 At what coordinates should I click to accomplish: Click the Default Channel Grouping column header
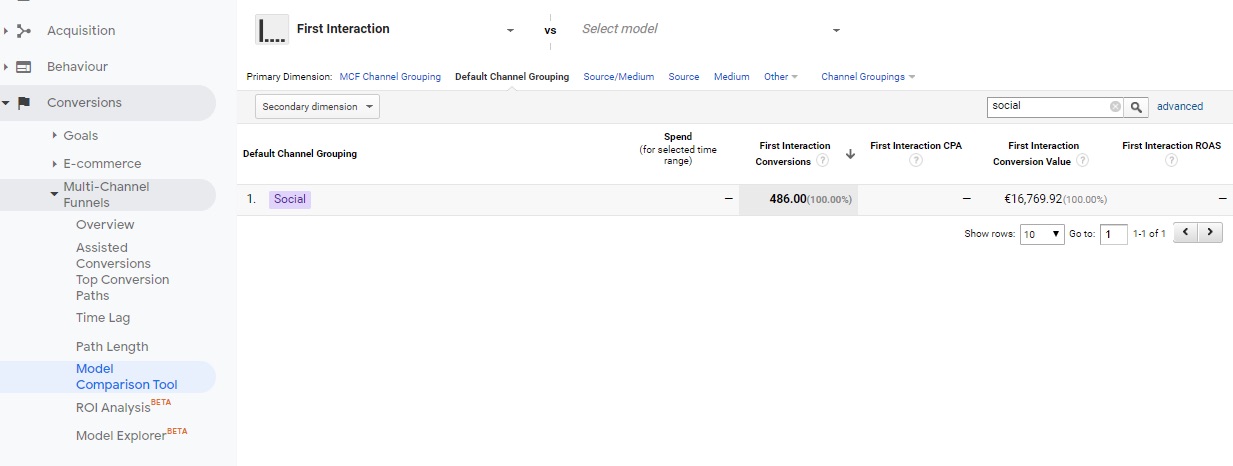[300, 154]
